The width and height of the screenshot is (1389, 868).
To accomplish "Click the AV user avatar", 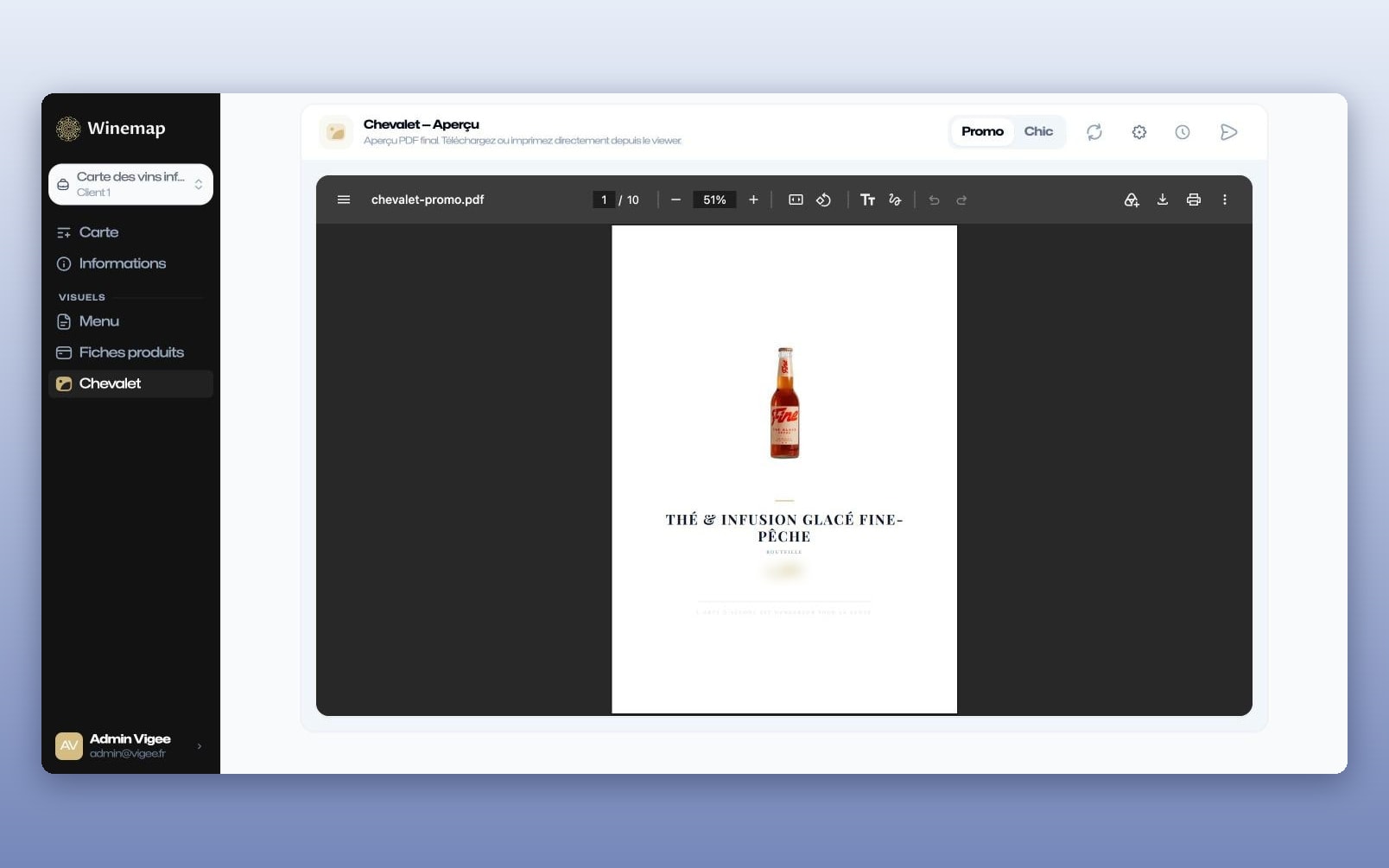I will 69,745.
